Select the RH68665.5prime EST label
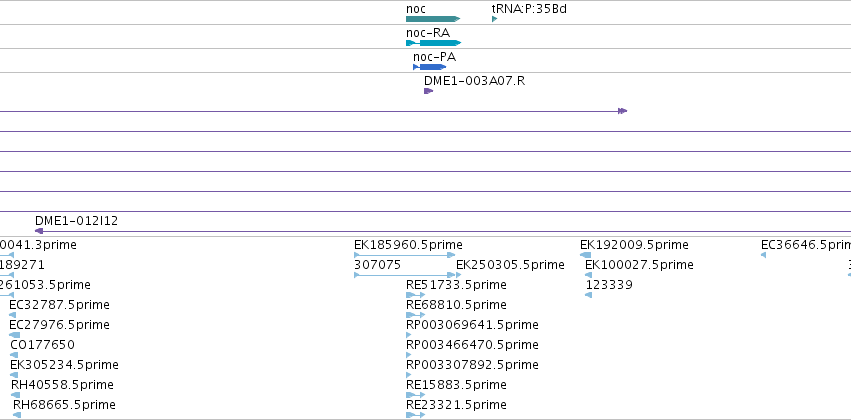The image size is (851, 420). [x=64, y=404]
